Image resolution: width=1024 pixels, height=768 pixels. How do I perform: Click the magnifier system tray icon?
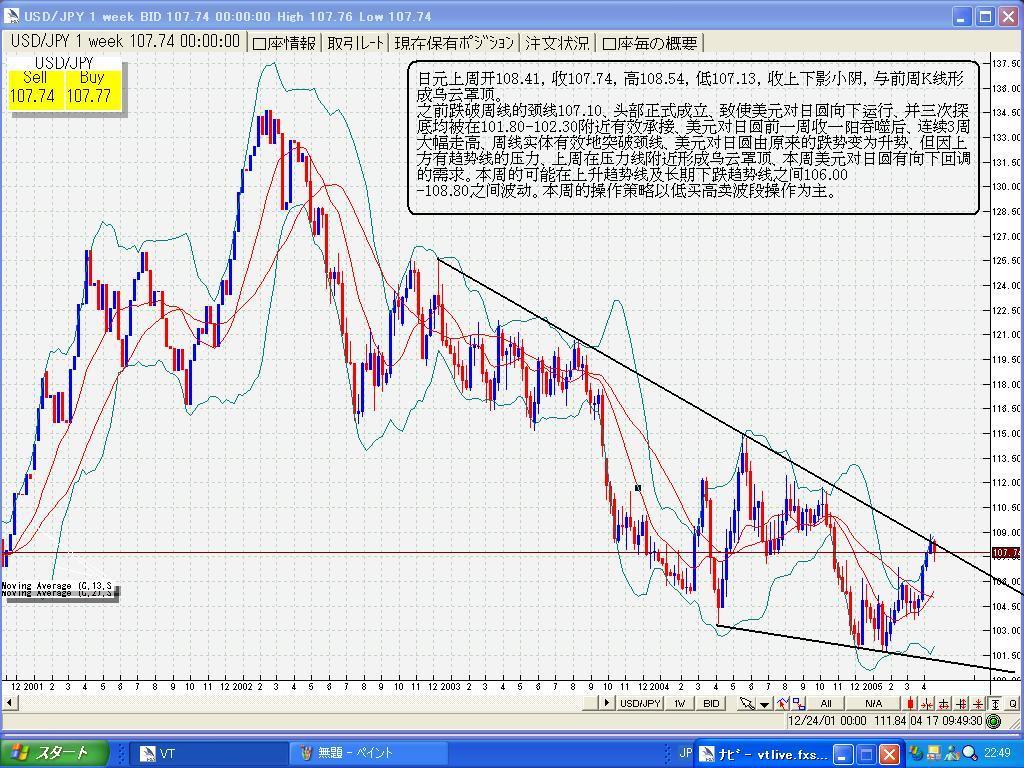[970, 753]
